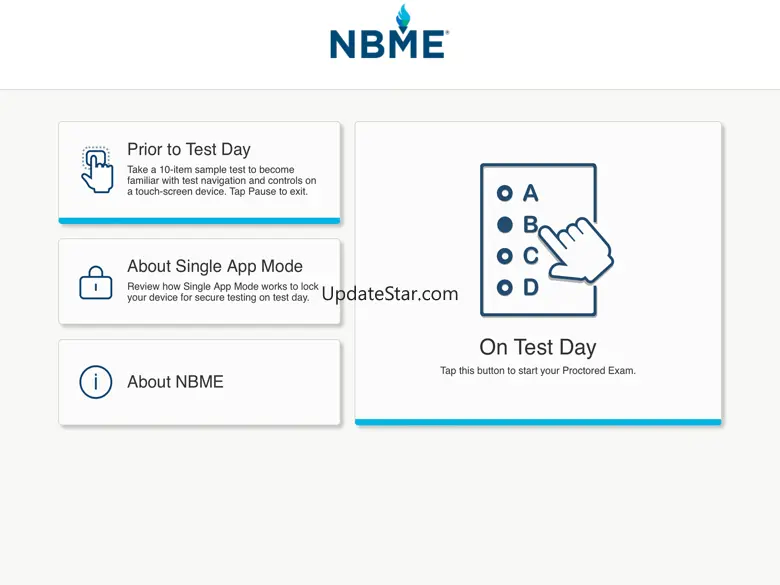Open the Prior to Test Day heading
This screenshot has height=585, width=780.
coord(189,149)
